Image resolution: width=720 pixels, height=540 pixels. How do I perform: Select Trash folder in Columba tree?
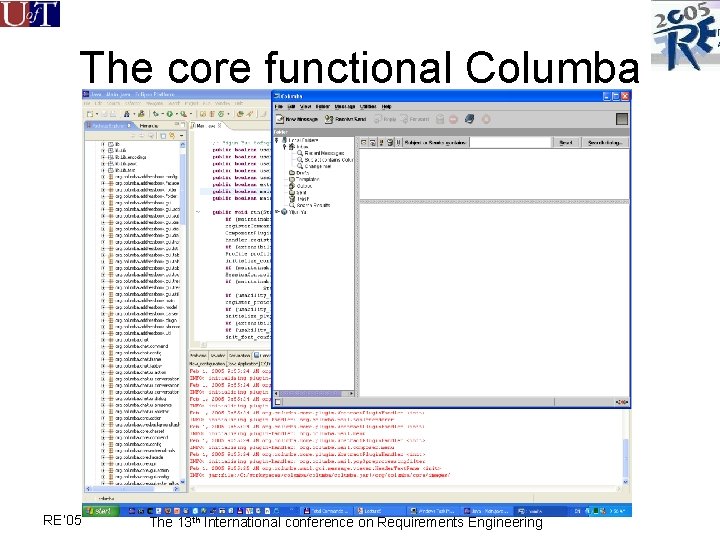[x=299, y=199]
